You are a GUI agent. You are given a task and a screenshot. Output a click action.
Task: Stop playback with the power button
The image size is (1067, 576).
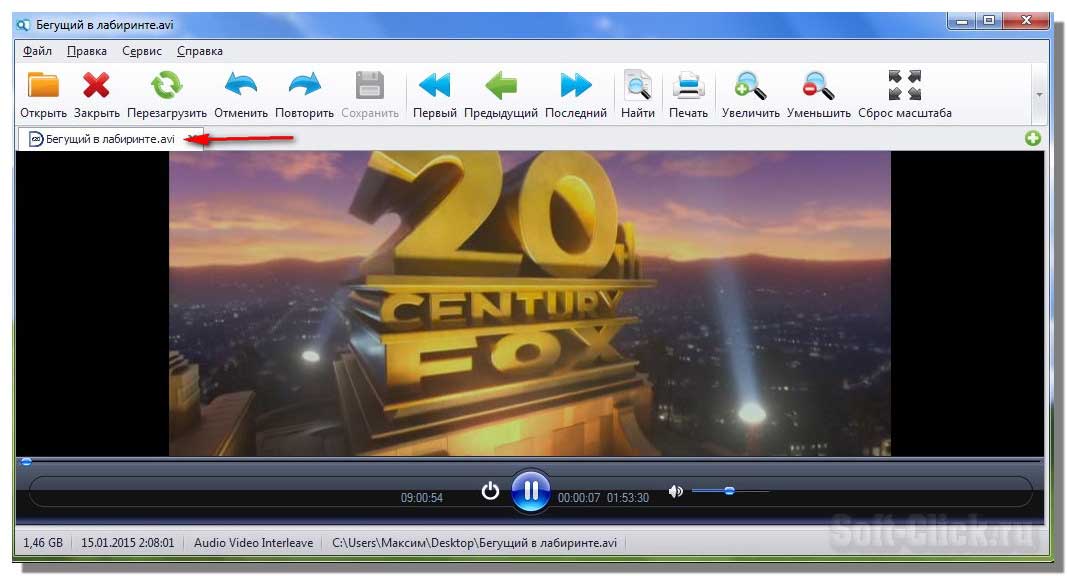(490, 491)
